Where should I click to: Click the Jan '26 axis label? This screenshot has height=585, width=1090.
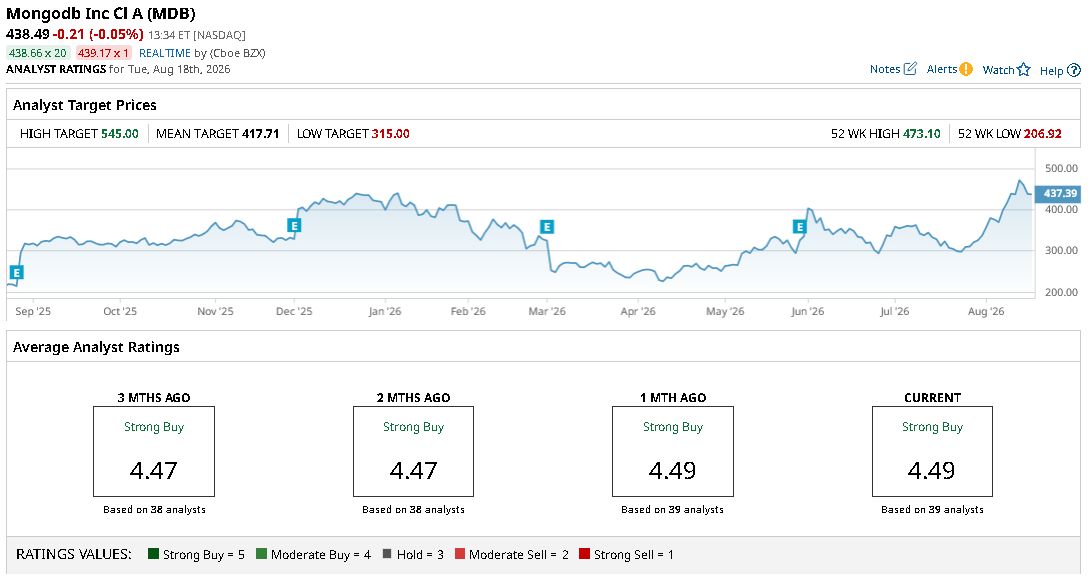point(384,311)
